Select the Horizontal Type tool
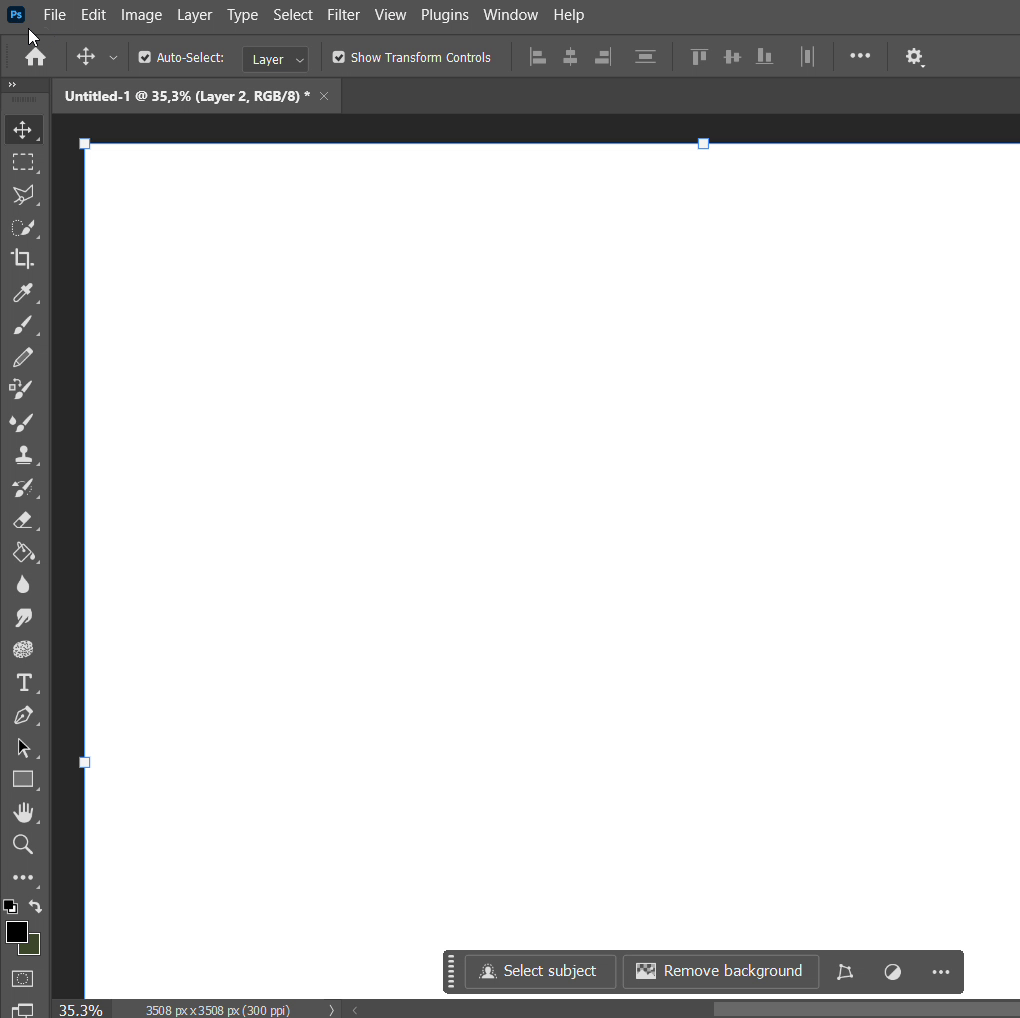1020x1018 pixels. coord(23,683)
